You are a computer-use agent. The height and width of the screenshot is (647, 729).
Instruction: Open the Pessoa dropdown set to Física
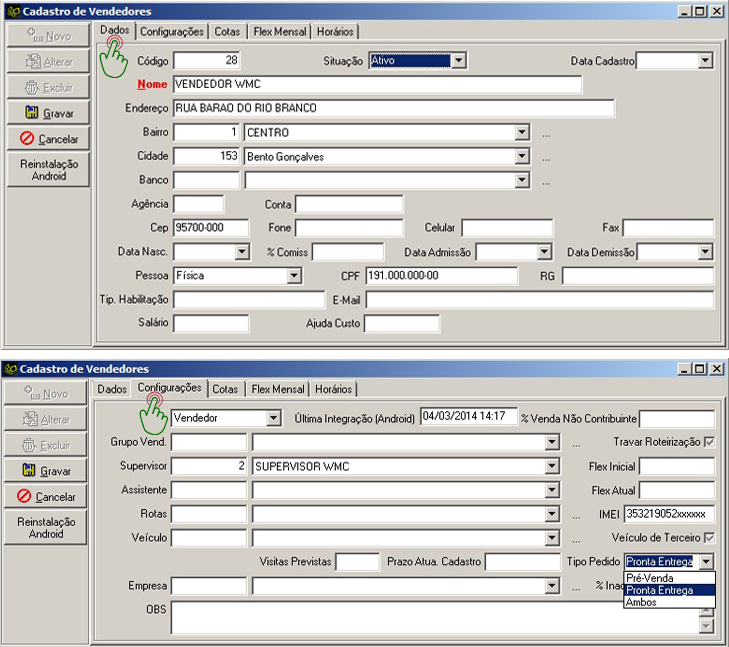294,276
